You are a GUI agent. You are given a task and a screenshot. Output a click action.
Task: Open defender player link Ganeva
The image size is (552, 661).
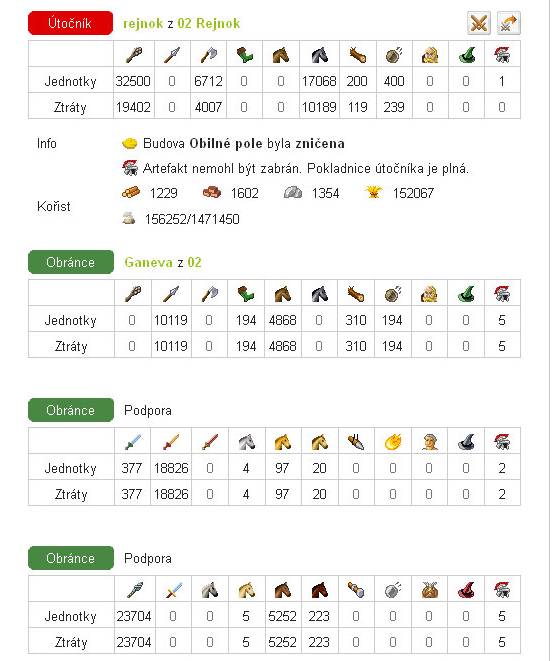pos(148,262)
